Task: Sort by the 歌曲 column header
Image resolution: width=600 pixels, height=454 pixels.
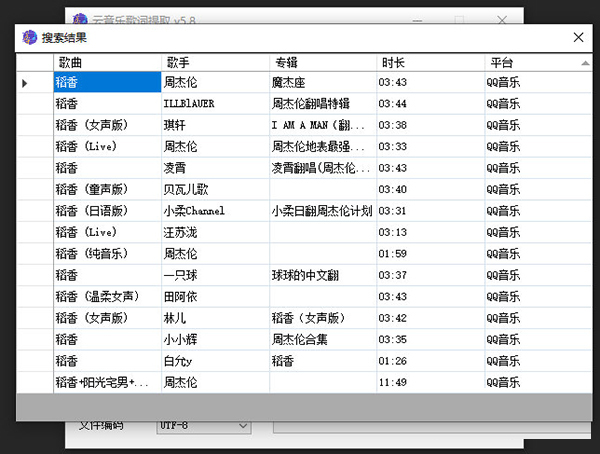Action: pyautogui.click(x=108, y=62)
